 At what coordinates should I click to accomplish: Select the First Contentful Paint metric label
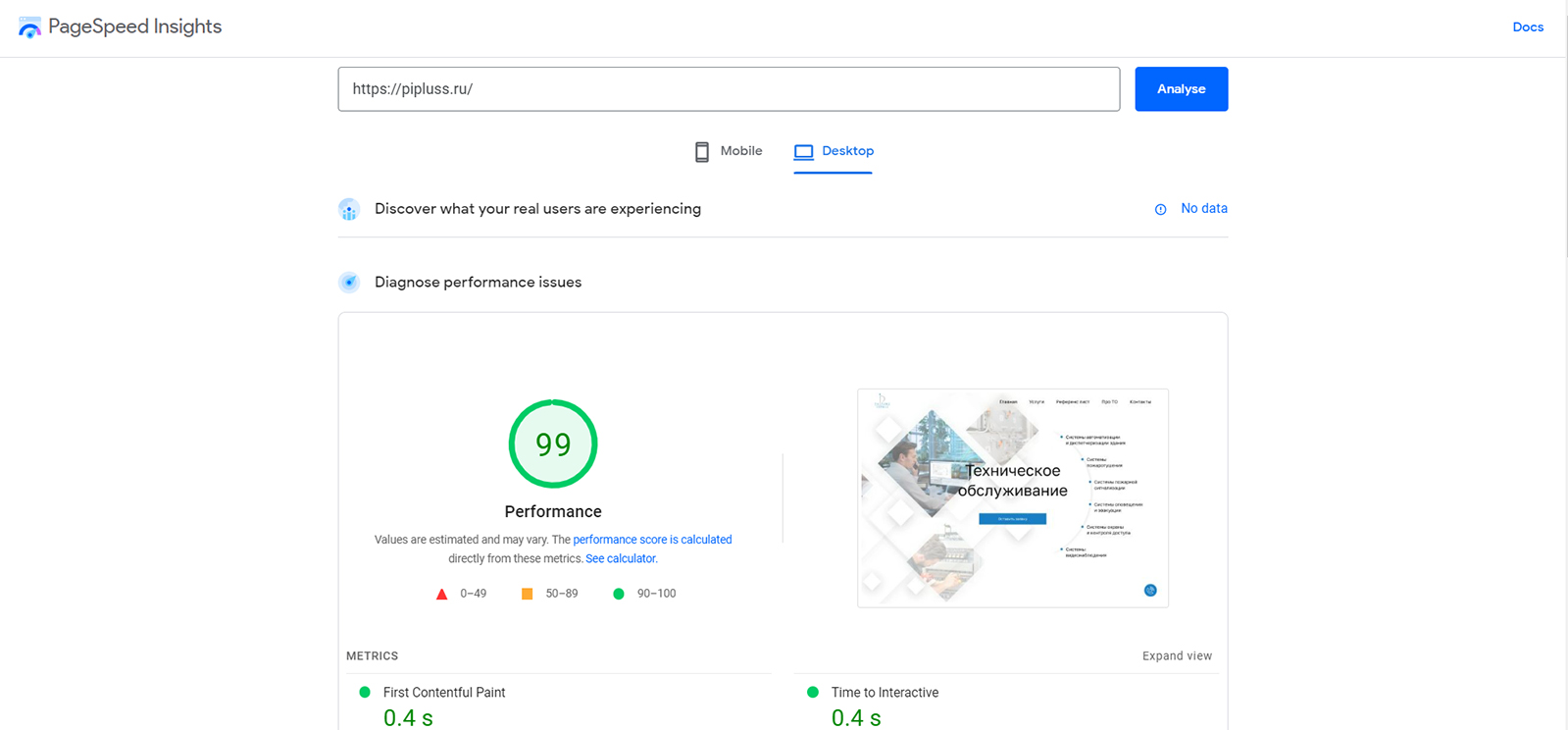point(444,693)
